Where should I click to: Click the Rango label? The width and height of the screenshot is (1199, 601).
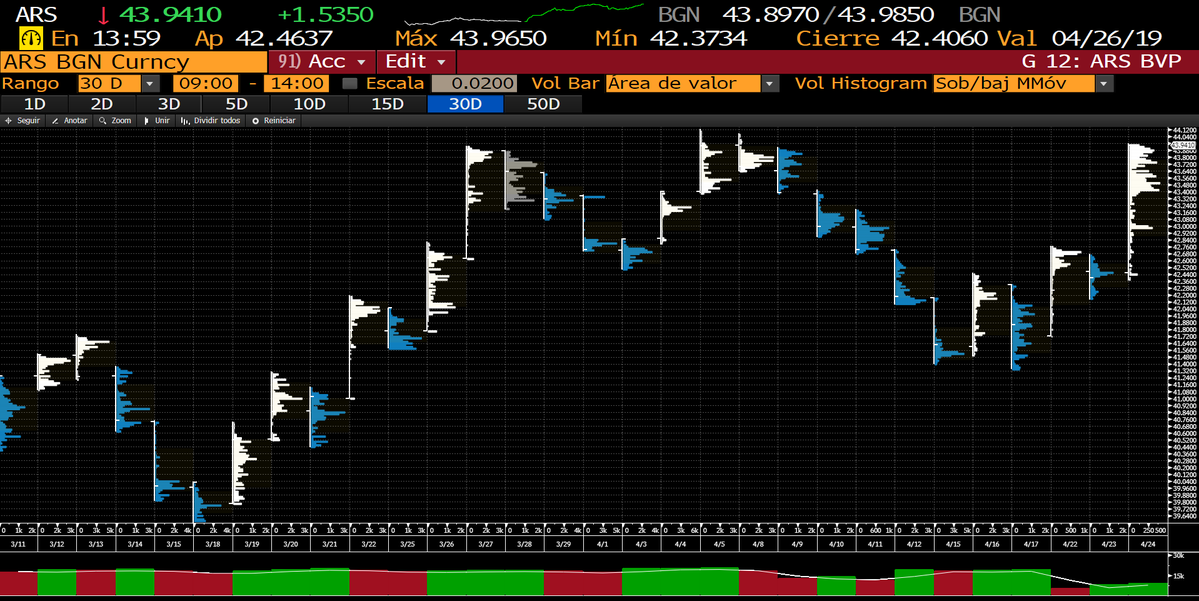coord(31,83)
